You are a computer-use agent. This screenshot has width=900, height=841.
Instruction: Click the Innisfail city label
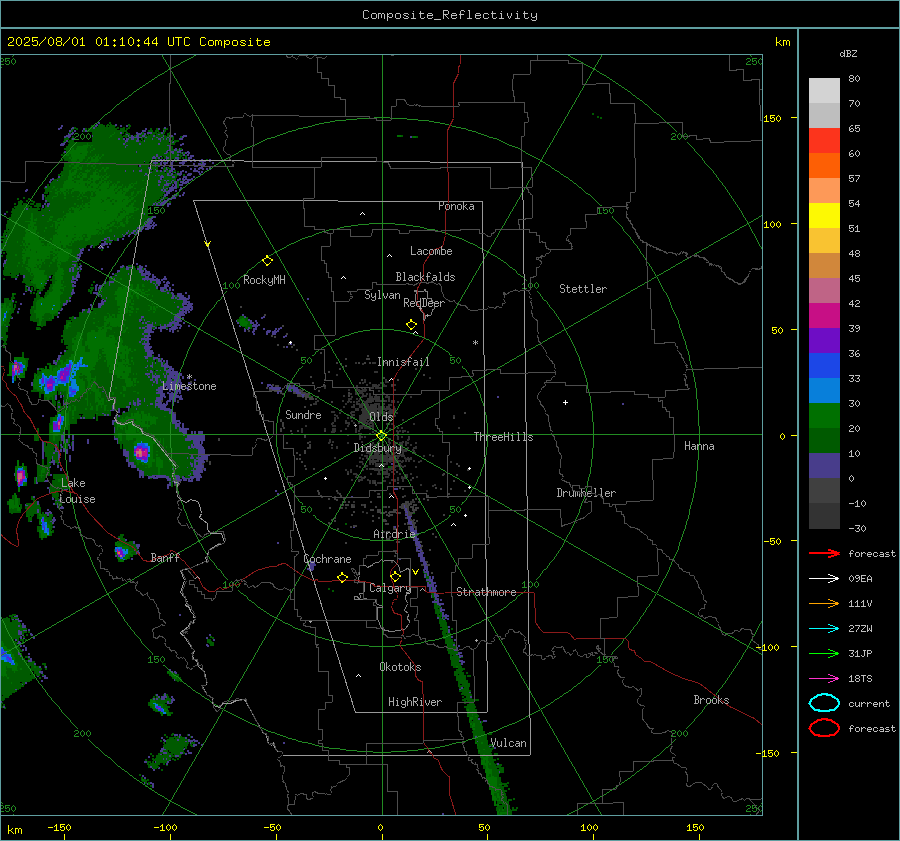pos(403,362)
